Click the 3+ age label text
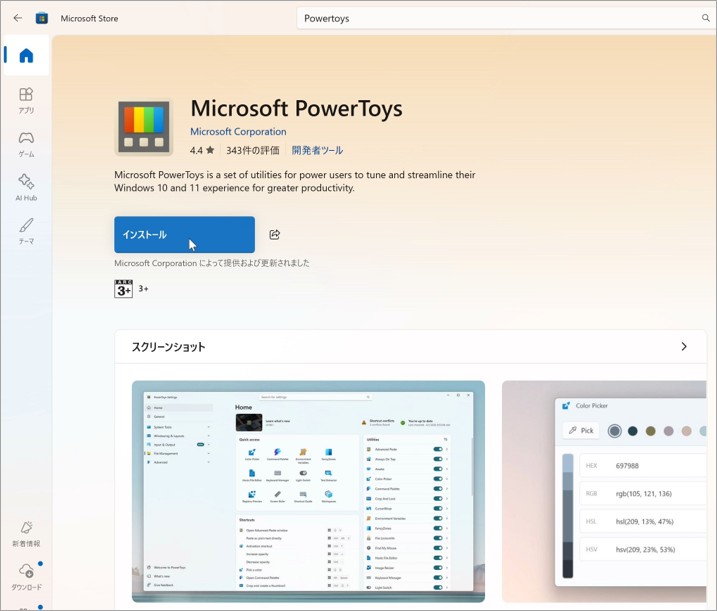The width and height of the screenshot is (717, 611). 144,289
